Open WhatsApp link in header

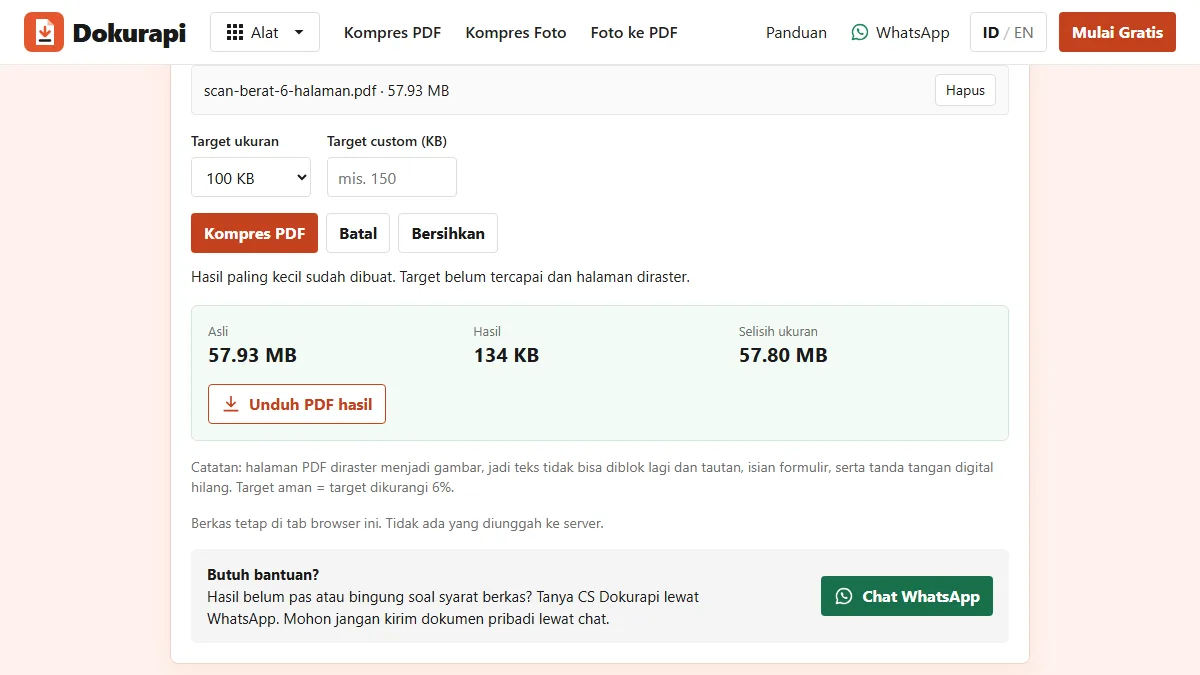pyautogui.click(x=900, y=32)
